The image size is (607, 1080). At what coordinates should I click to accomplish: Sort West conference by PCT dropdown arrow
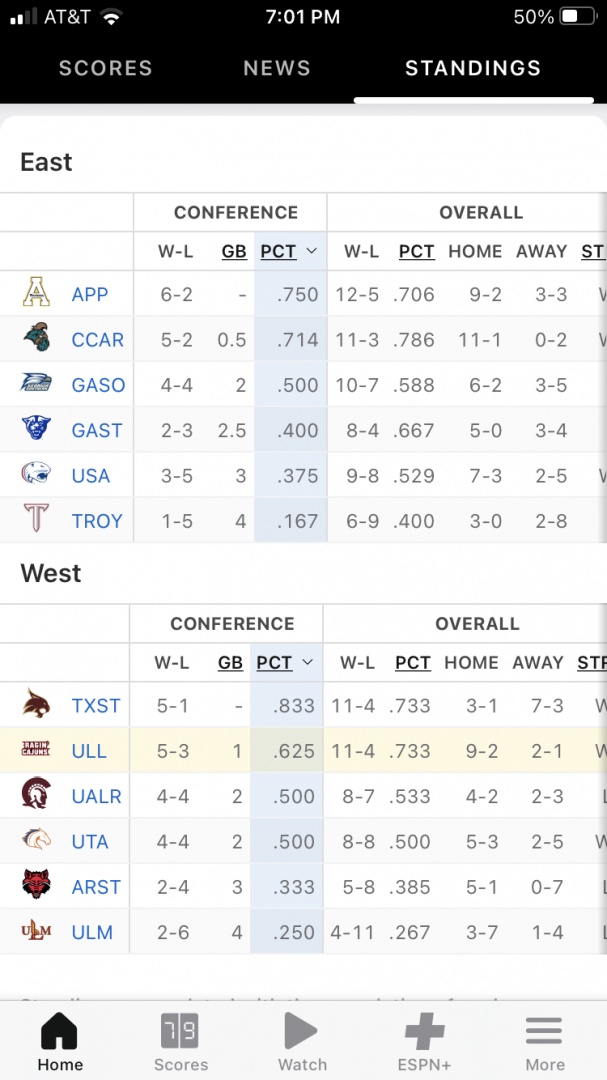click(308, 662)
